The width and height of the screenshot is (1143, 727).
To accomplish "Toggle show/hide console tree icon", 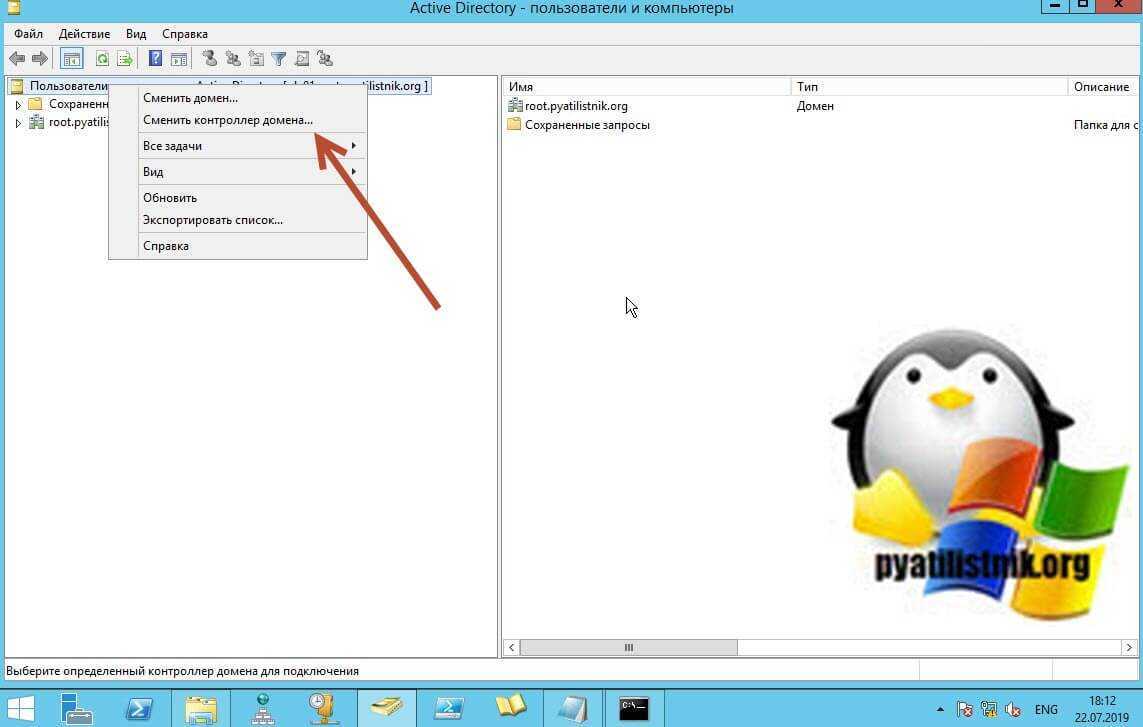I will 71,59.
